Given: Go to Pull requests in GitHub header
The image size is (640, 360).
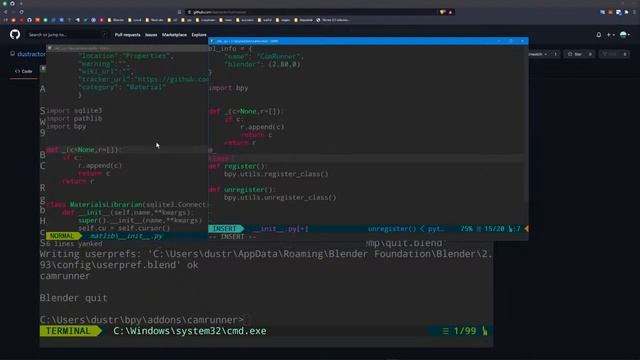Looking at the screenshot, I should [x=127, y=35].
